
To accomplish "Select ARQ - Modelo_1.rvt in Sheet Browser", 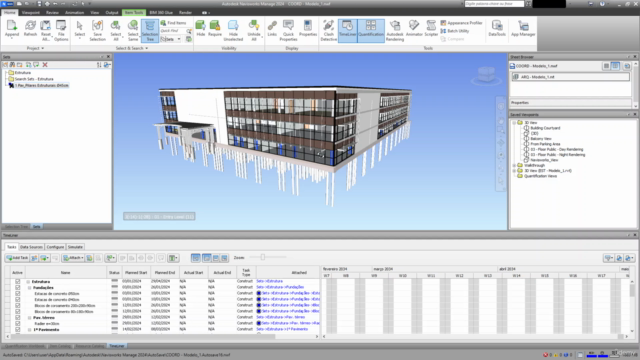I will [x=570, y=77].
